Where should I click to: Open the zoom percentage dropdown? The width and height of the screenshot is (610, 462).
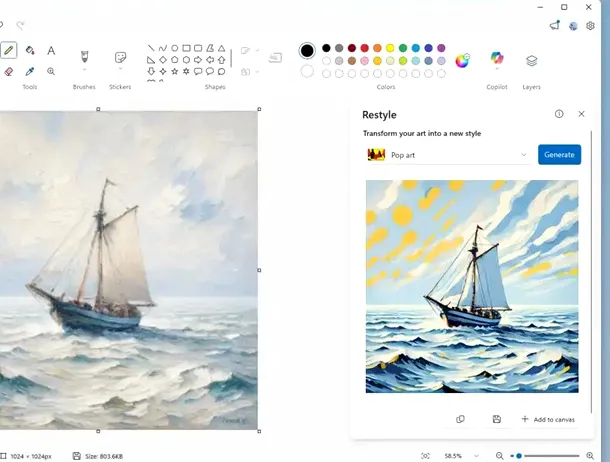coord(476,456)
